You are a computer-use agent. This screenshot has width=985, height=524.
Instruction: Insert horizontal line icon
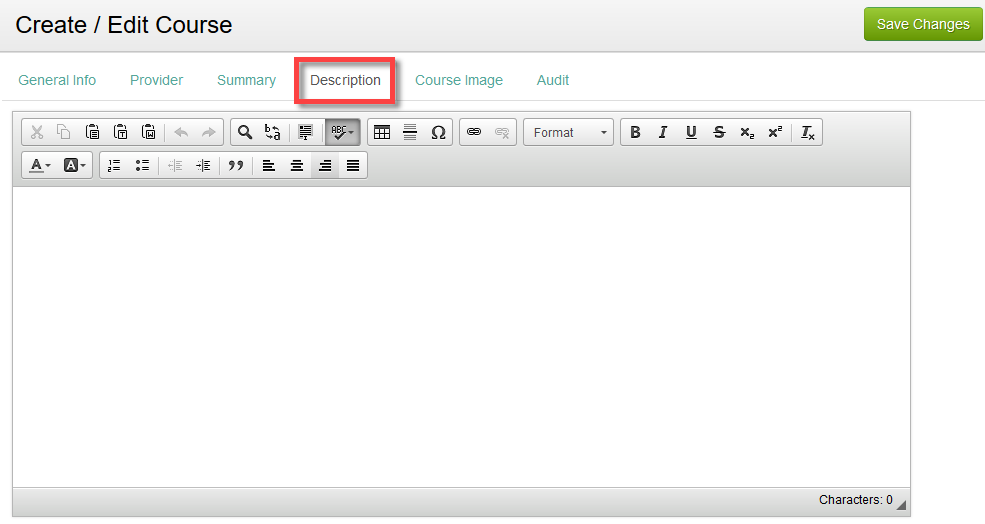(410, 133)
